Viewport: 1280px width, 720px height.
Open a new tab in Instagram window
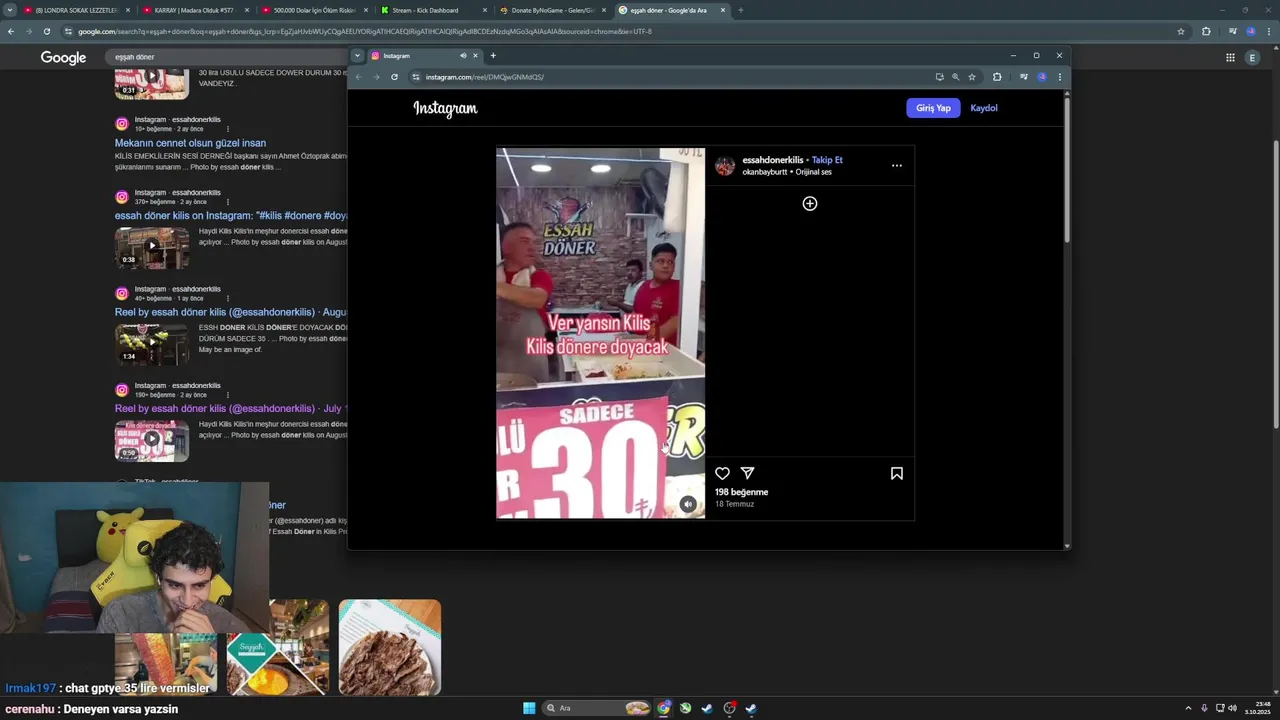[493, 56]
